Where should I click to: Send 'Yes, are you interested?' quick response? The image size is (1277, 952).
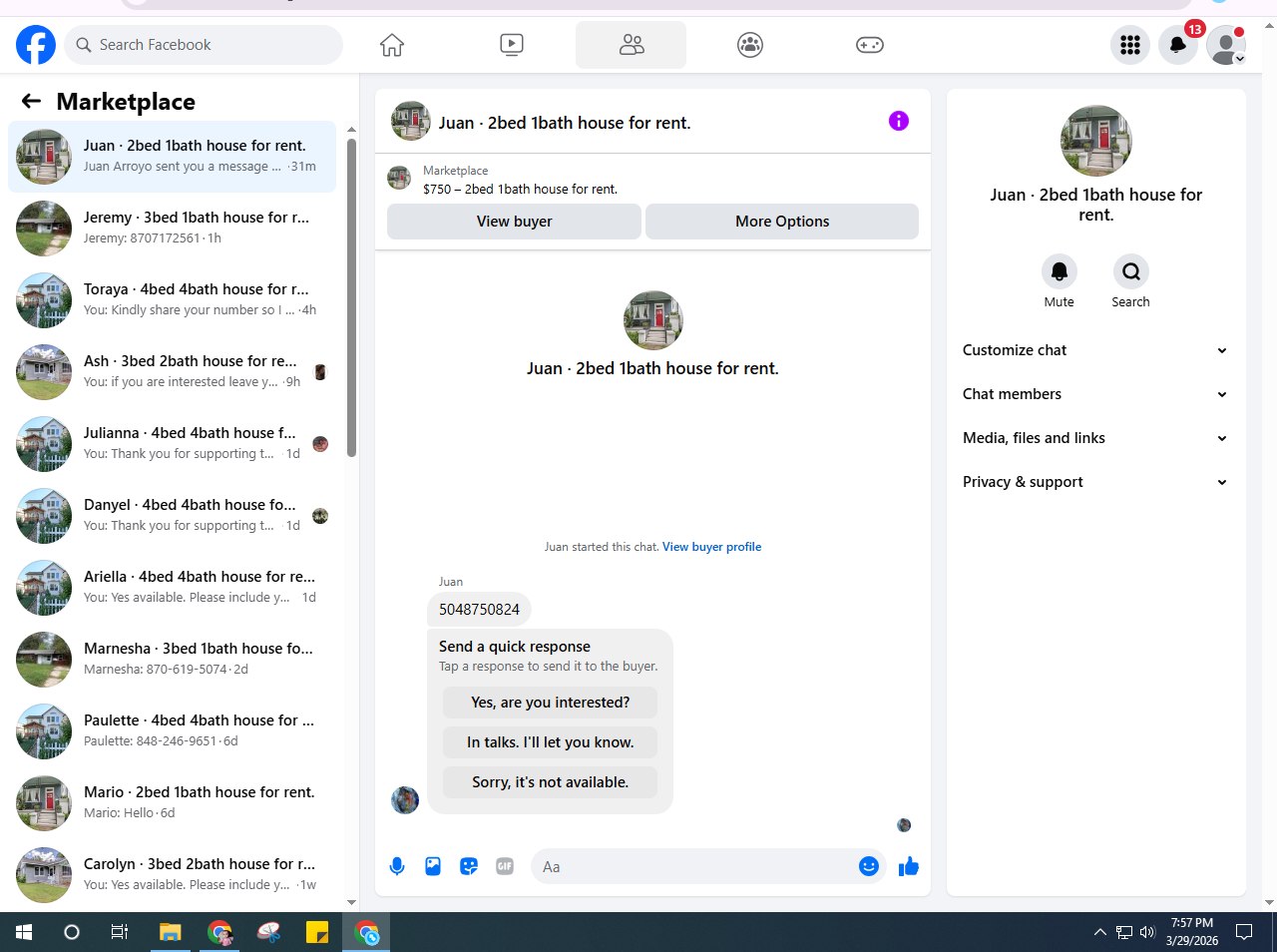[x=551, y=703]
